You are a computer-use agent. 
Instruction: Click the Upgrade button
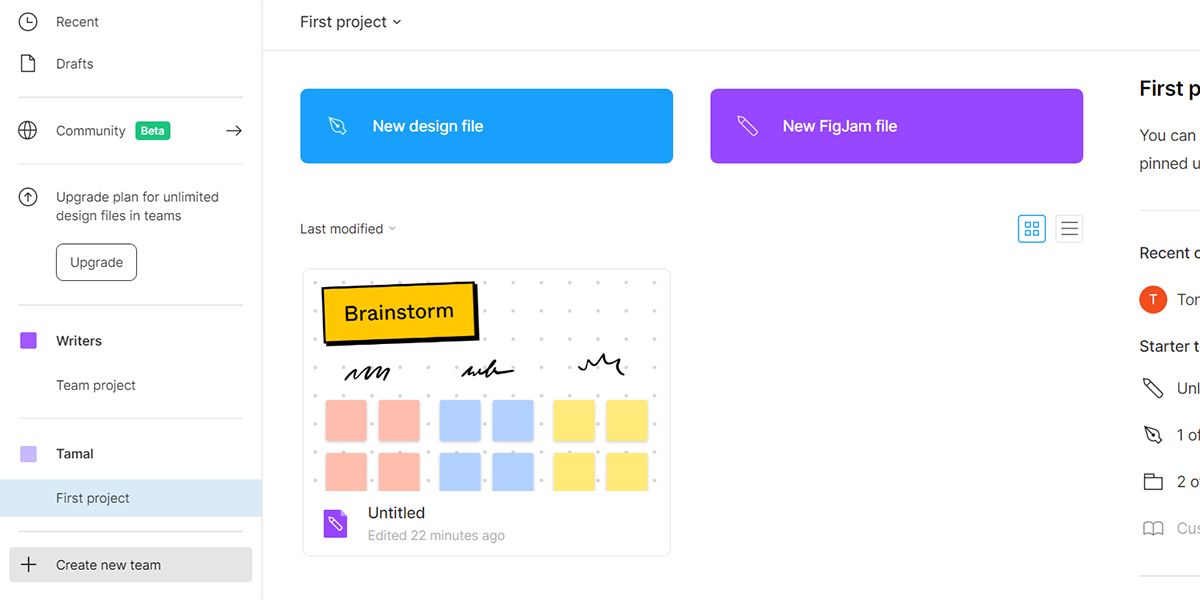click(x=96, y=262)
